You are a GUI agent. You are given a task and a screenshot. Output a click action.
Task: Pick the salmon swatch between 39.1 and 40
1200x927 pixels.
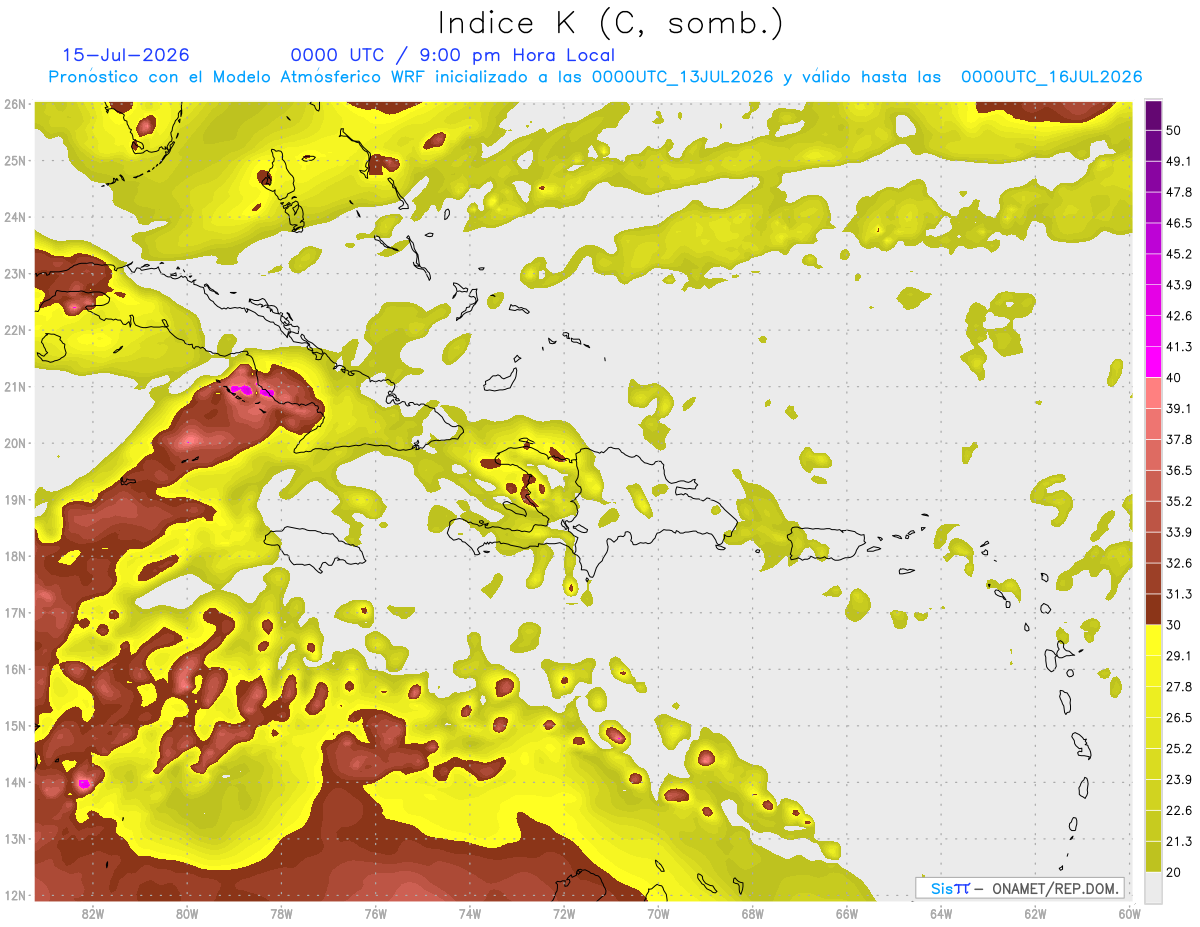click(x=1153, y=392)
